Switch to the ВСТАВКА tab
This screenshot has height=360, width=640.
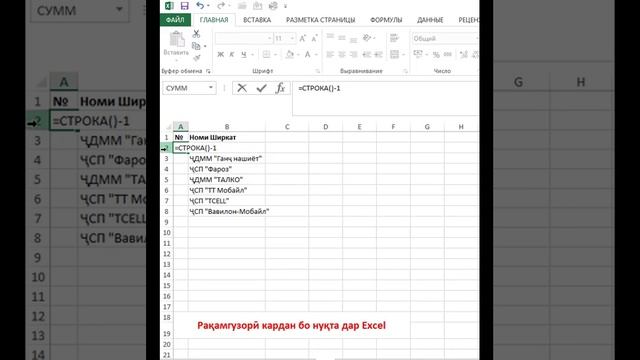pos(257,20)
